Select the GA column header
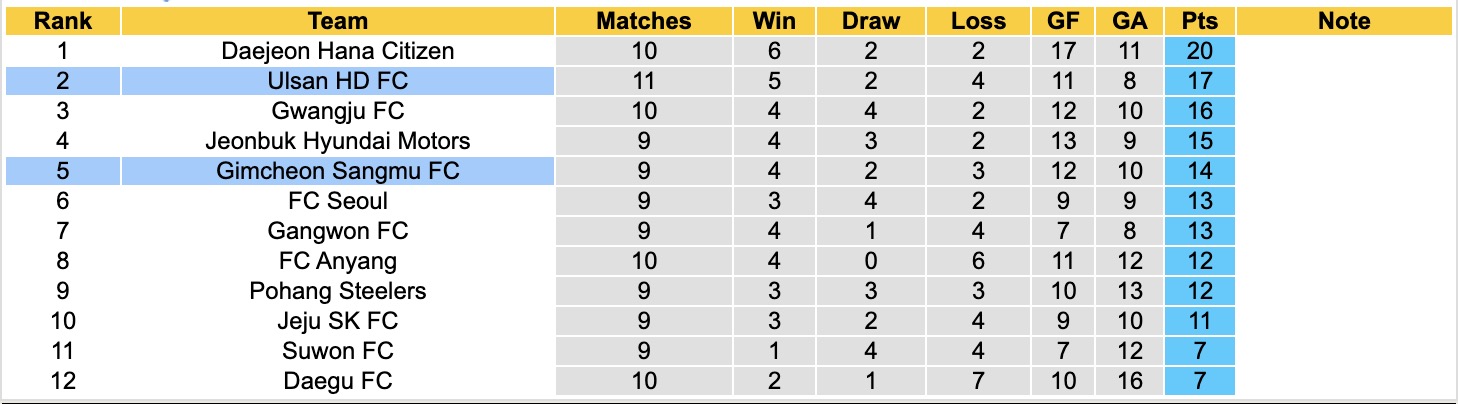 (x=1128, y=21)
